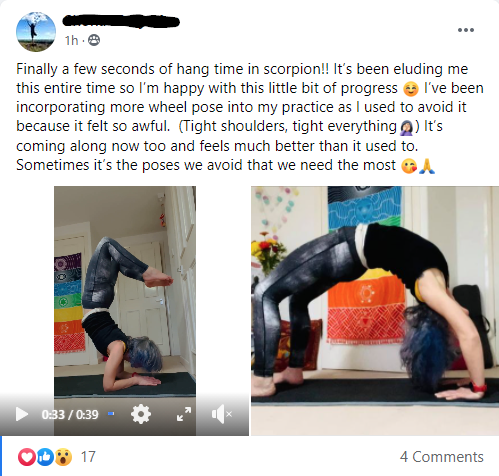Open video settings gear
499x476 pixels.
pyautogui.click(x=141, y=414)
